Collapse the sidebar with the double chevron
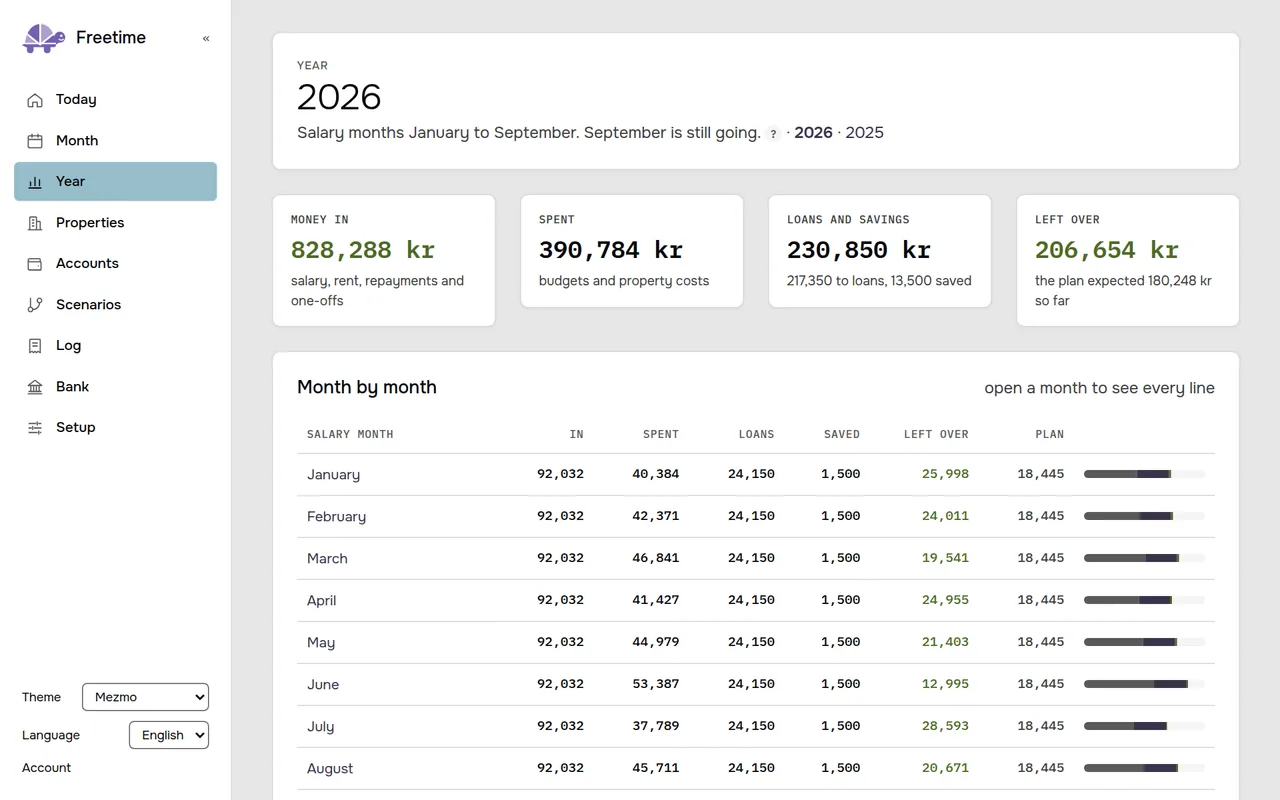This screenshot has height=800, width=1280. (x=206, y=39)
